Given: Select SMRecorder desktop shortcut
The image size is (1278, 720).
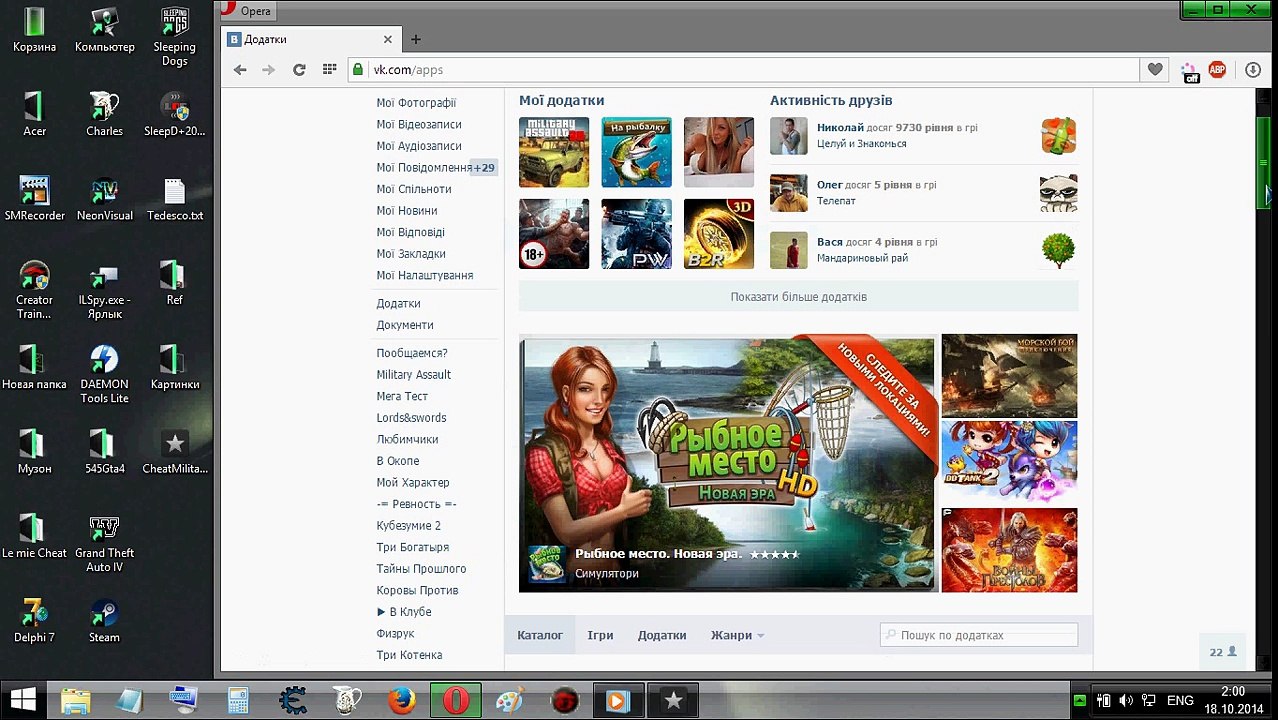Looking at the screenshot, I should coord(34,199).
